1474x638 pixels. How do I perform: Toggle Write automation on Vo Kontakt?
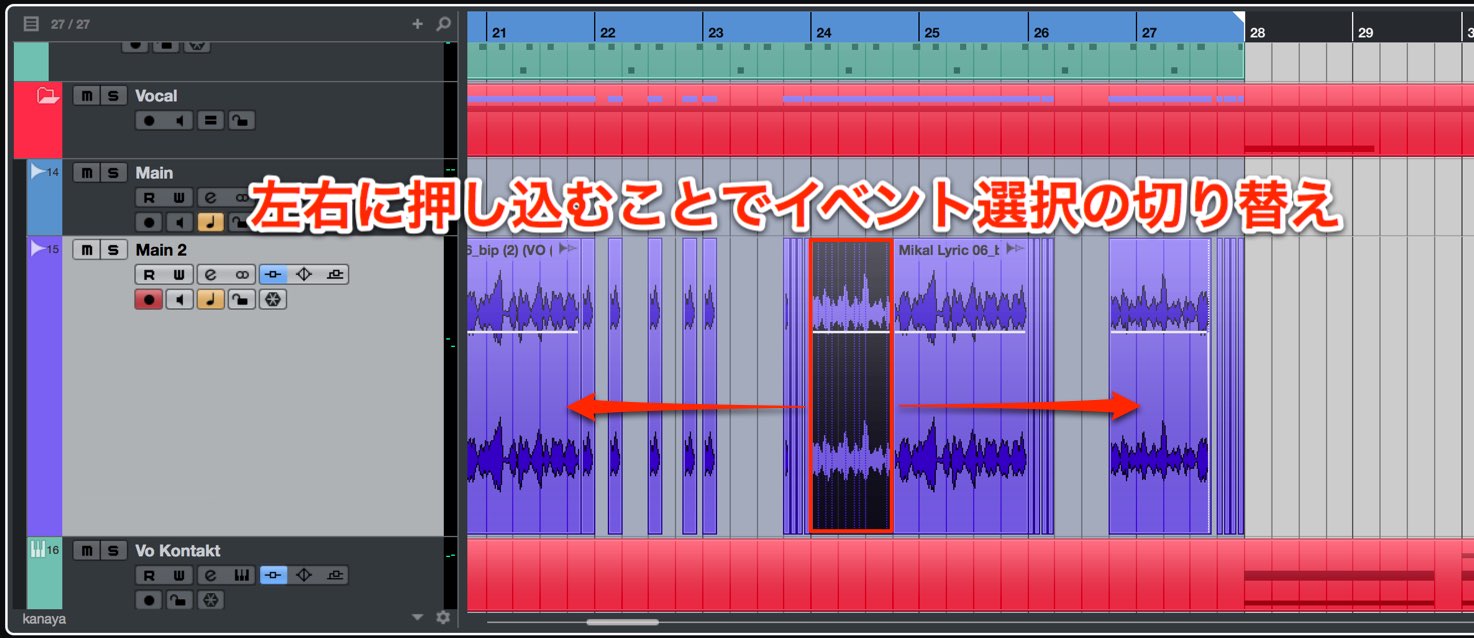pos(177,575)
